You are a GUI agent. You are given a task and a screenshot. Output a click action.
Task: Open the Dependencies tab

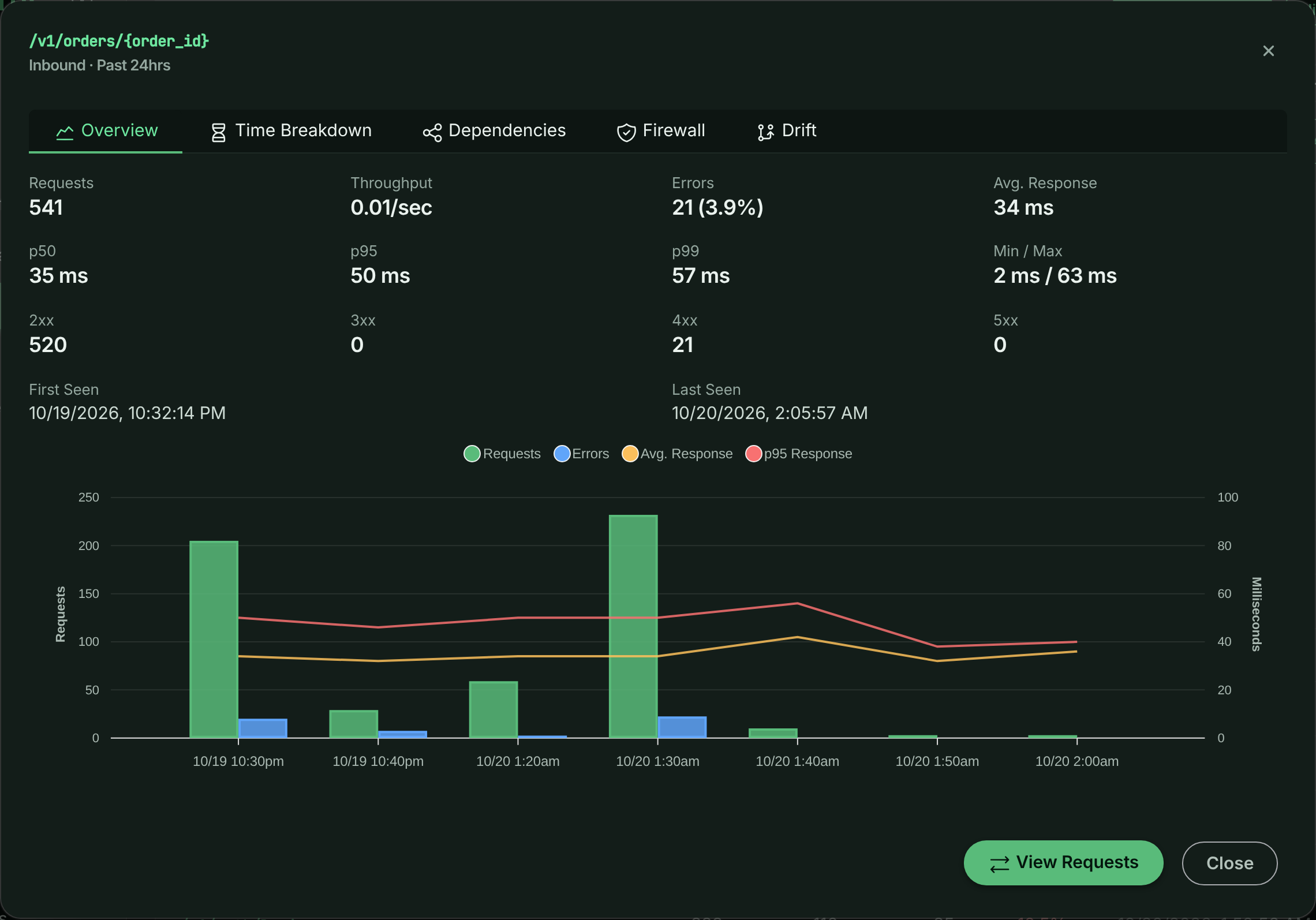pos(494,131)
